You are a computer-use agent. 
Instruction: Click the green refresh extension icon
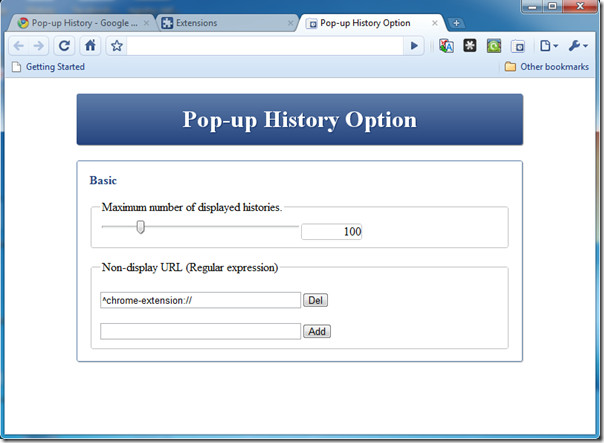point(494,46)
